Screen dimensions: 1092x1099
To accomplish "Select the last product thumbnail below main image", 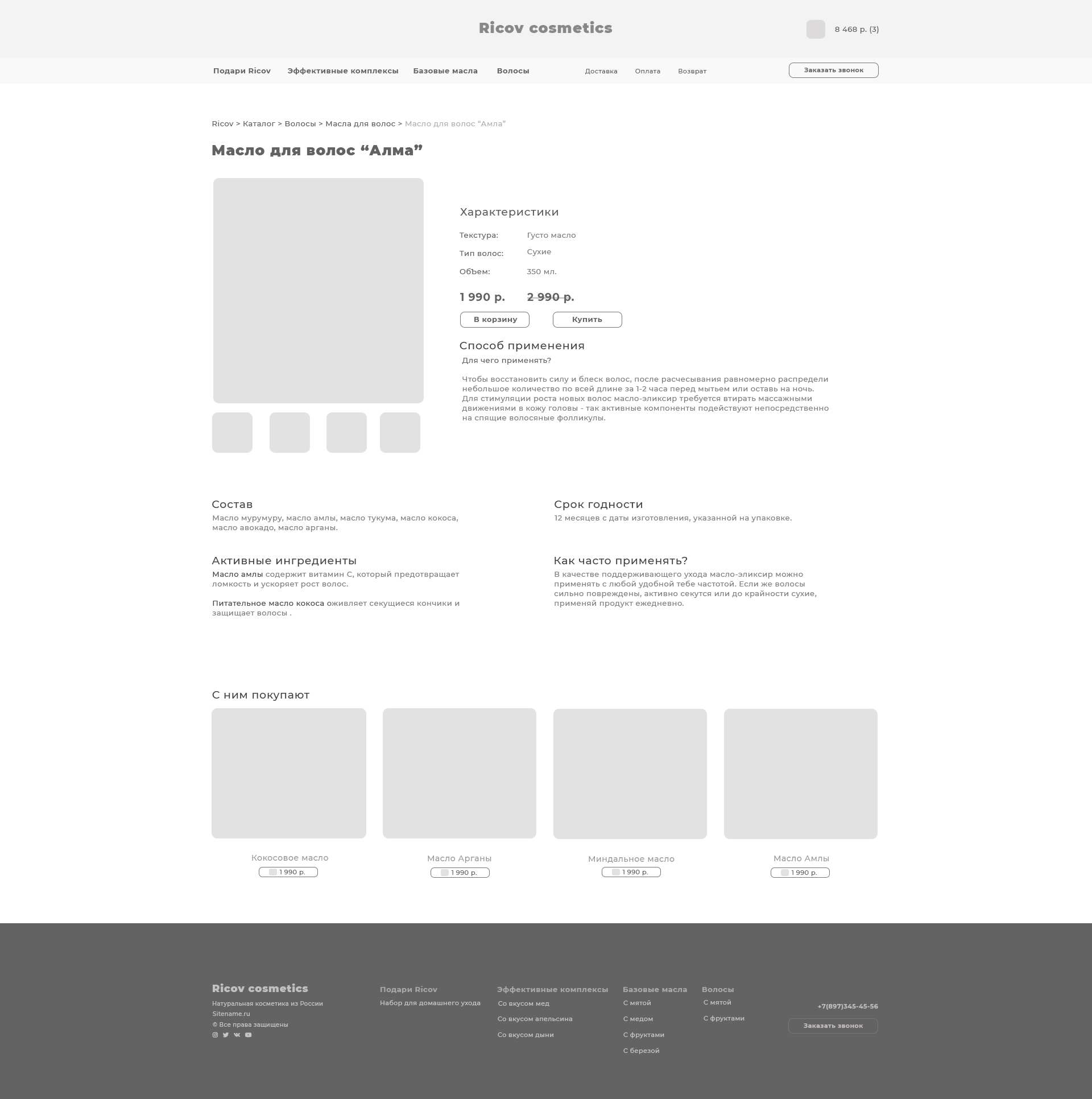I will pyautogui.click(x=400, y=432).
